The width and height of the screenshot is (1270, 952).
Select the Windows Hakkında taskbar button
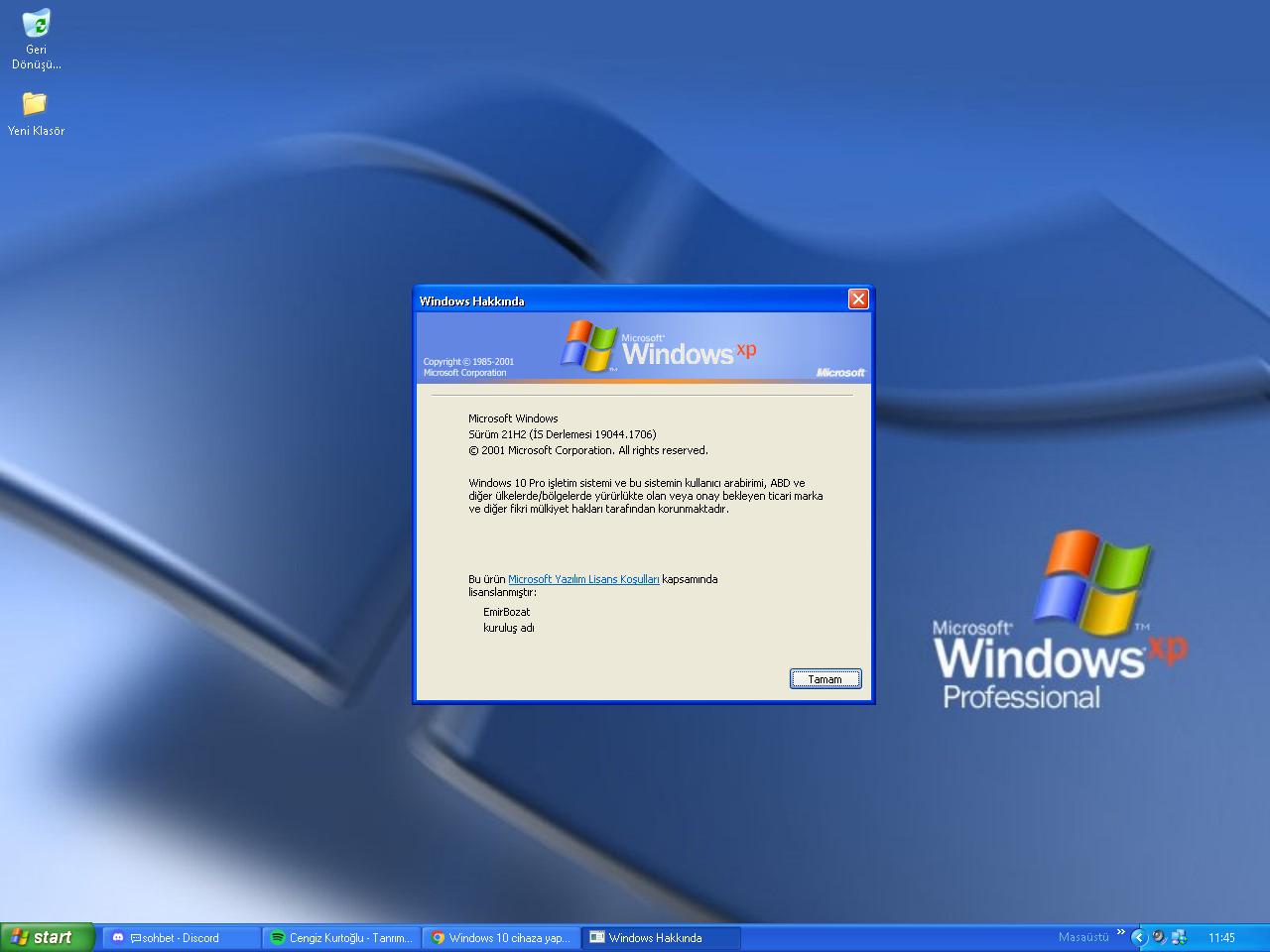tap(662, 937)
